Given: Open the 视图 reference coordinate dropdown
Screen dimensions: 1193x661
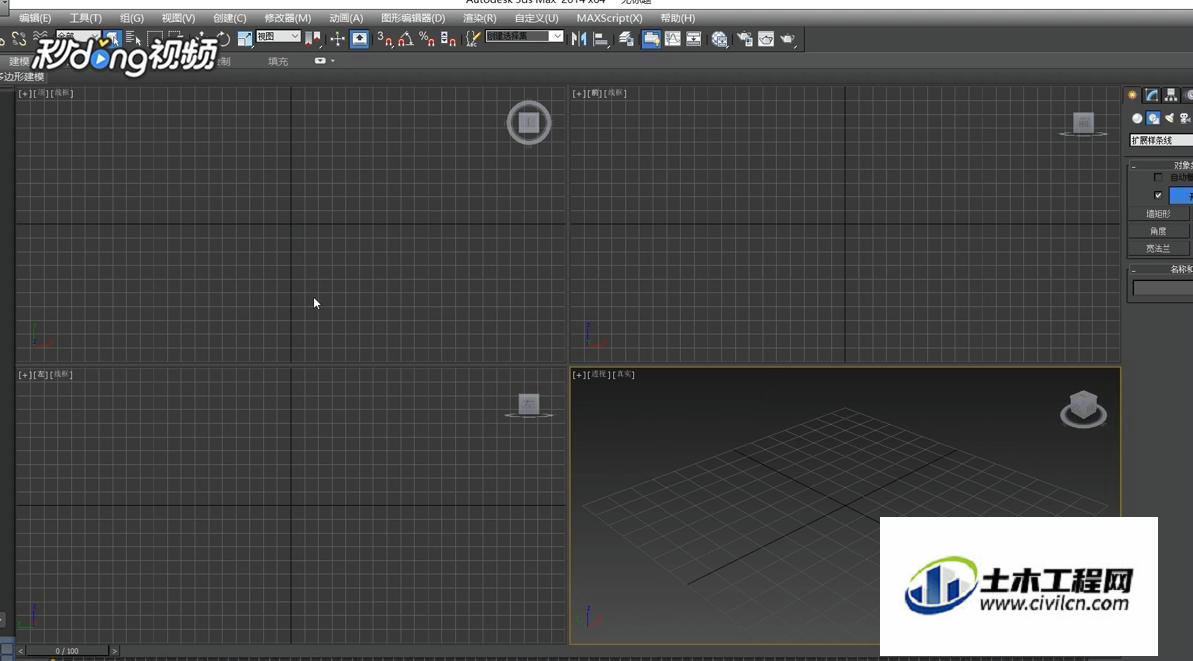Looking at the screenshot, I should pos(278,37).
